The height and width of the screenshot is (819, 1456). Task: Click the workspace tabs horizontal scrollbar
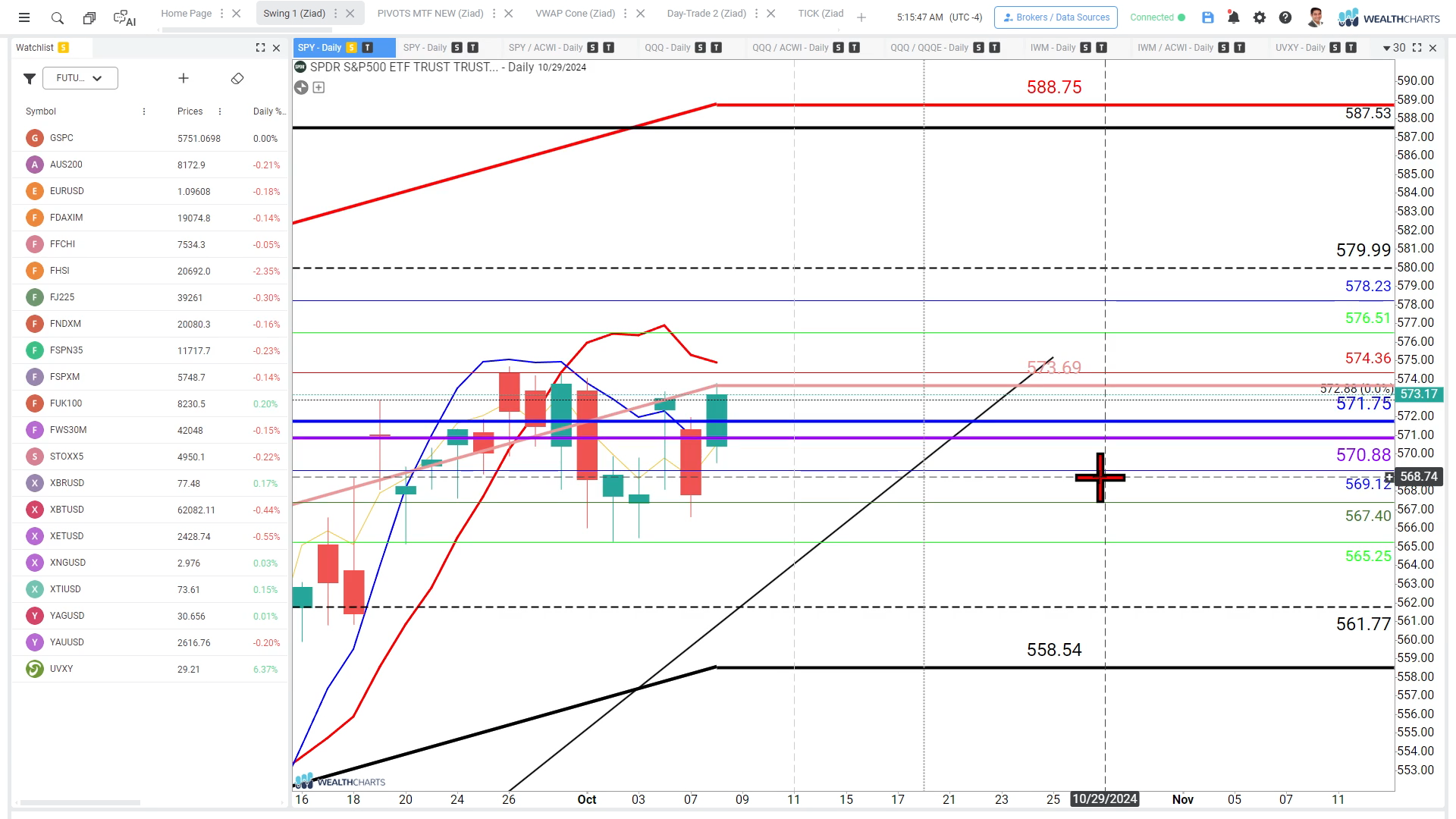(247, 30)
